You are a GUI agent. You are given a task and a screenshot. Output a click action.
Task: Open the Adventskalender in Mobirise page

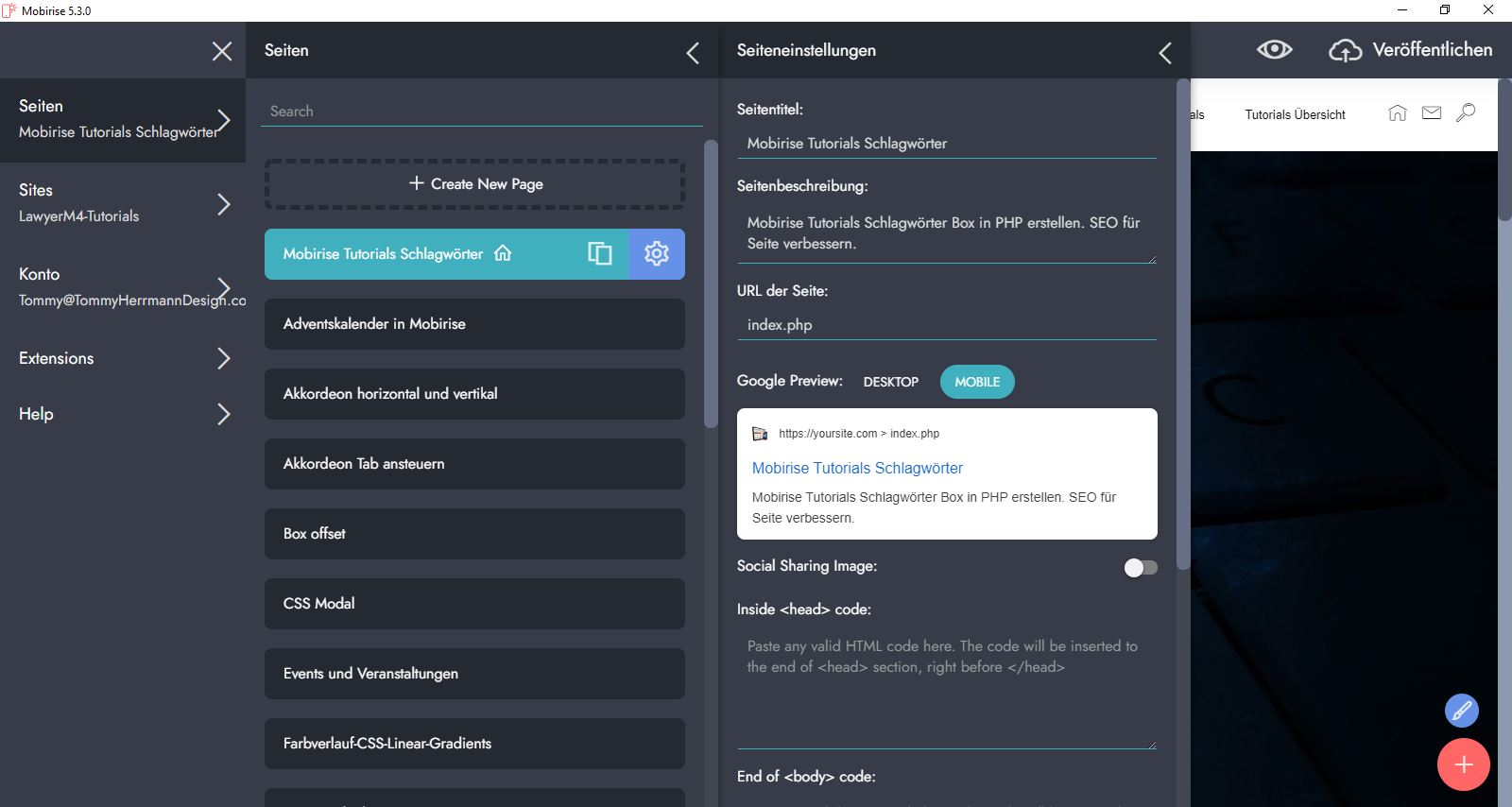(474, 324)
